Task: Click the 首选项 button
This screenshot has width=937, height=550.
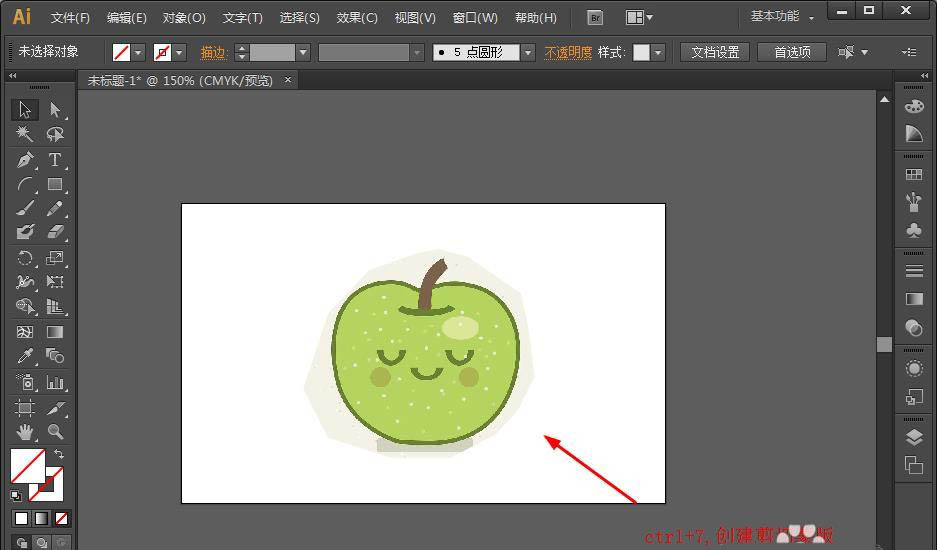Action: [x=792, y=53]
